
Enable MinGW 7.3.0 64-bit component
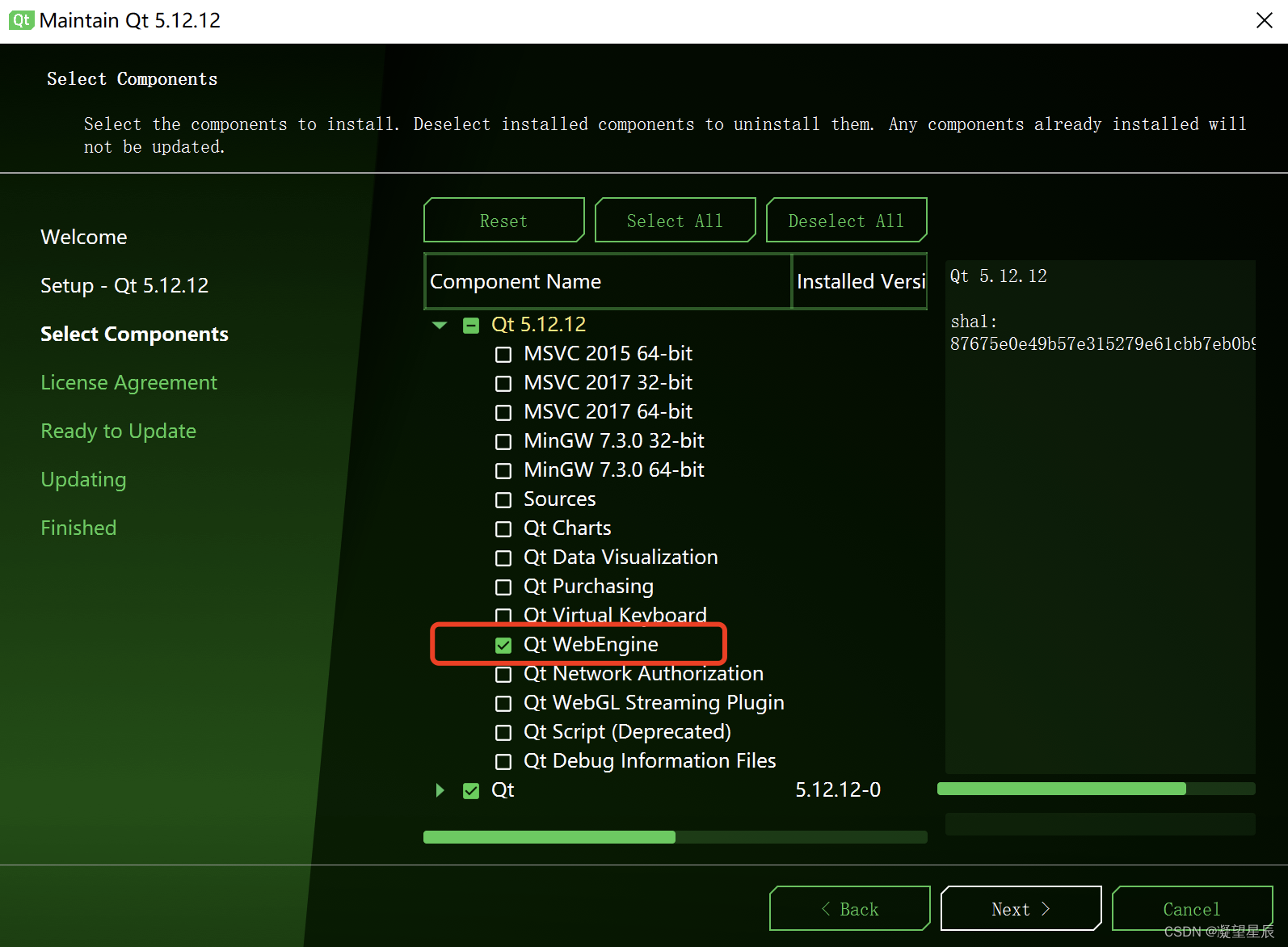(503, 470)
